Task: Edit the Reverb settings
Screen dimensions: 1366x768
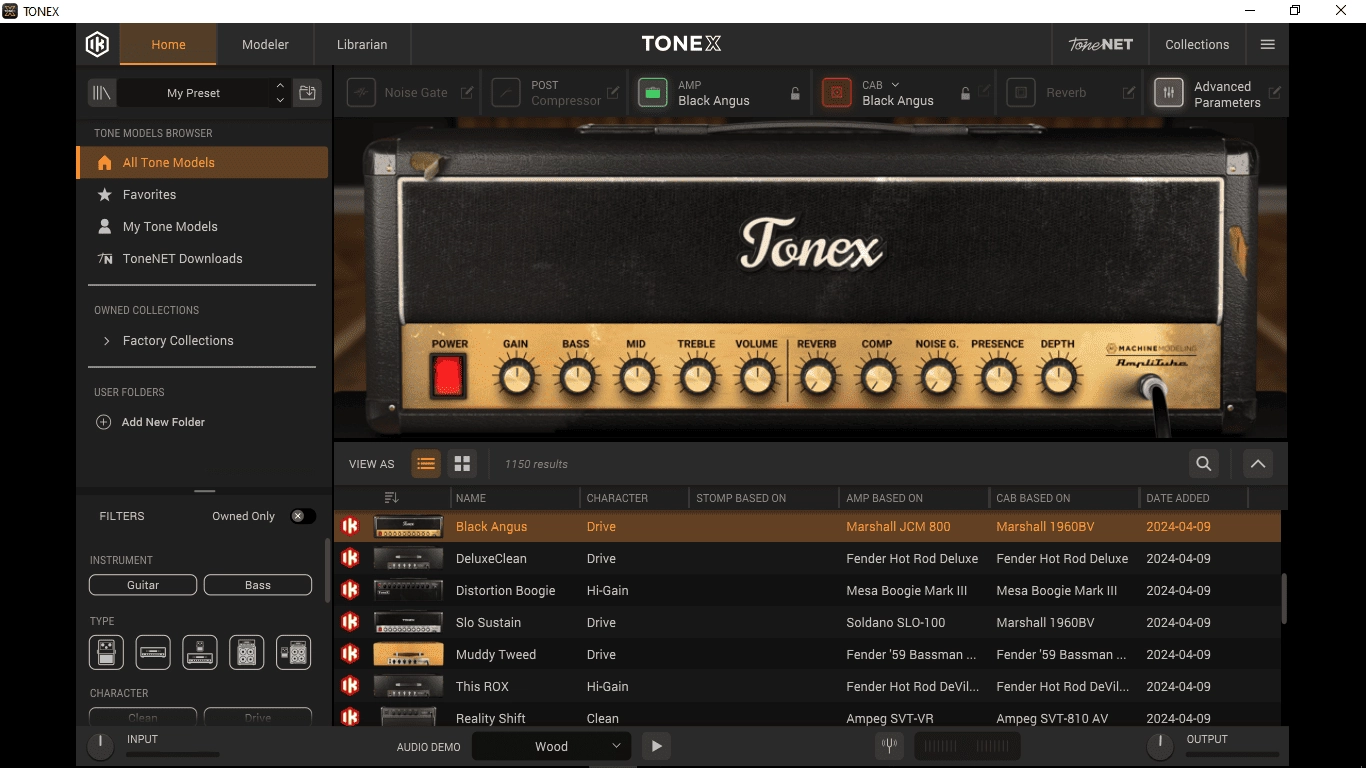Action: pyautogui.click(x=1129, y=93)
